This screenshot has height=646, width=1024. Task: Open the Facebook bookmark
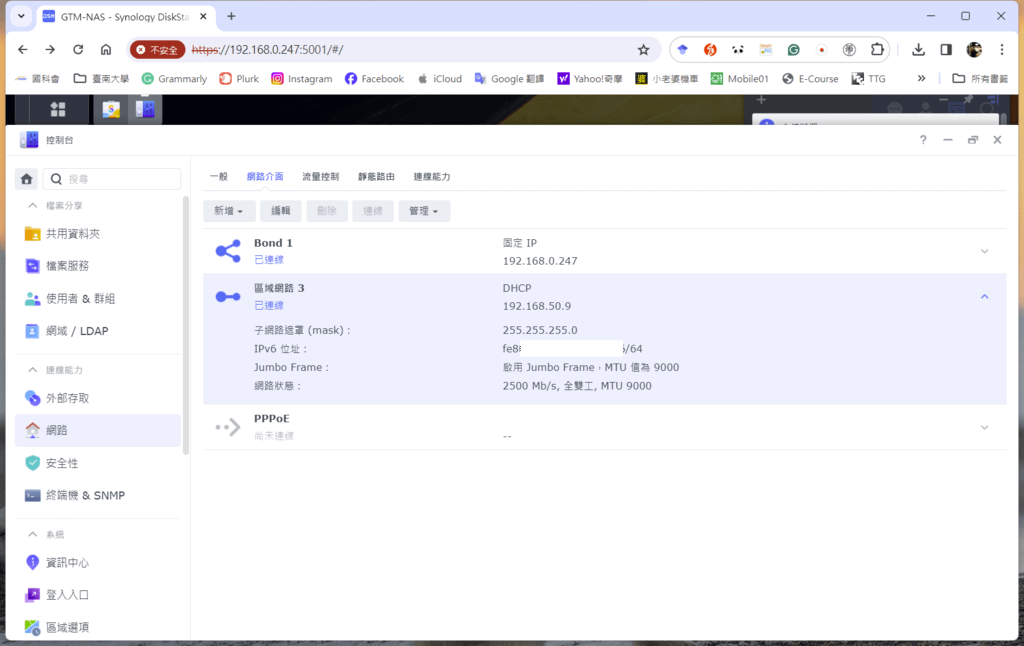(x=375, y=78)
